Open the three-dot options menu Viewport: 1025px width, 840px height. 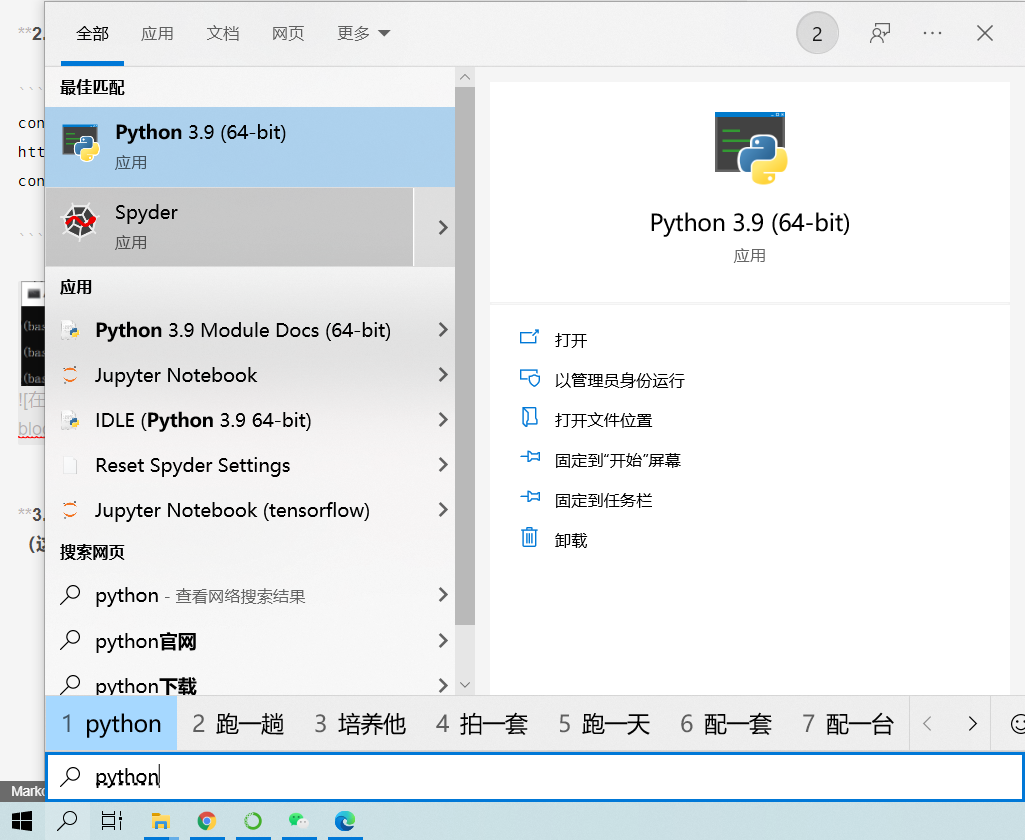(932, 33)
